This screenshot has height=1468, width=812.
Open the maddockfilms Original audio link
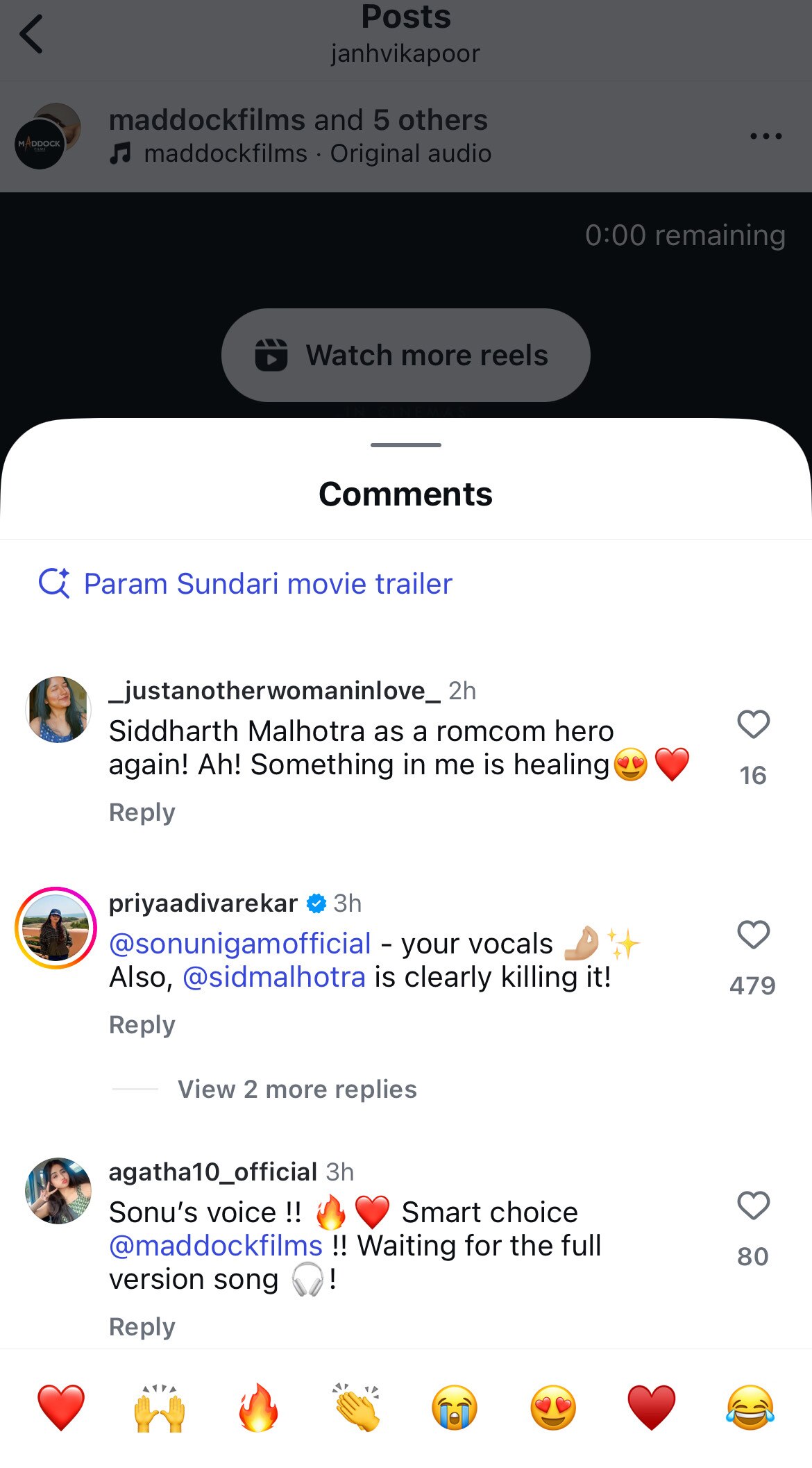tap(317, 153)
